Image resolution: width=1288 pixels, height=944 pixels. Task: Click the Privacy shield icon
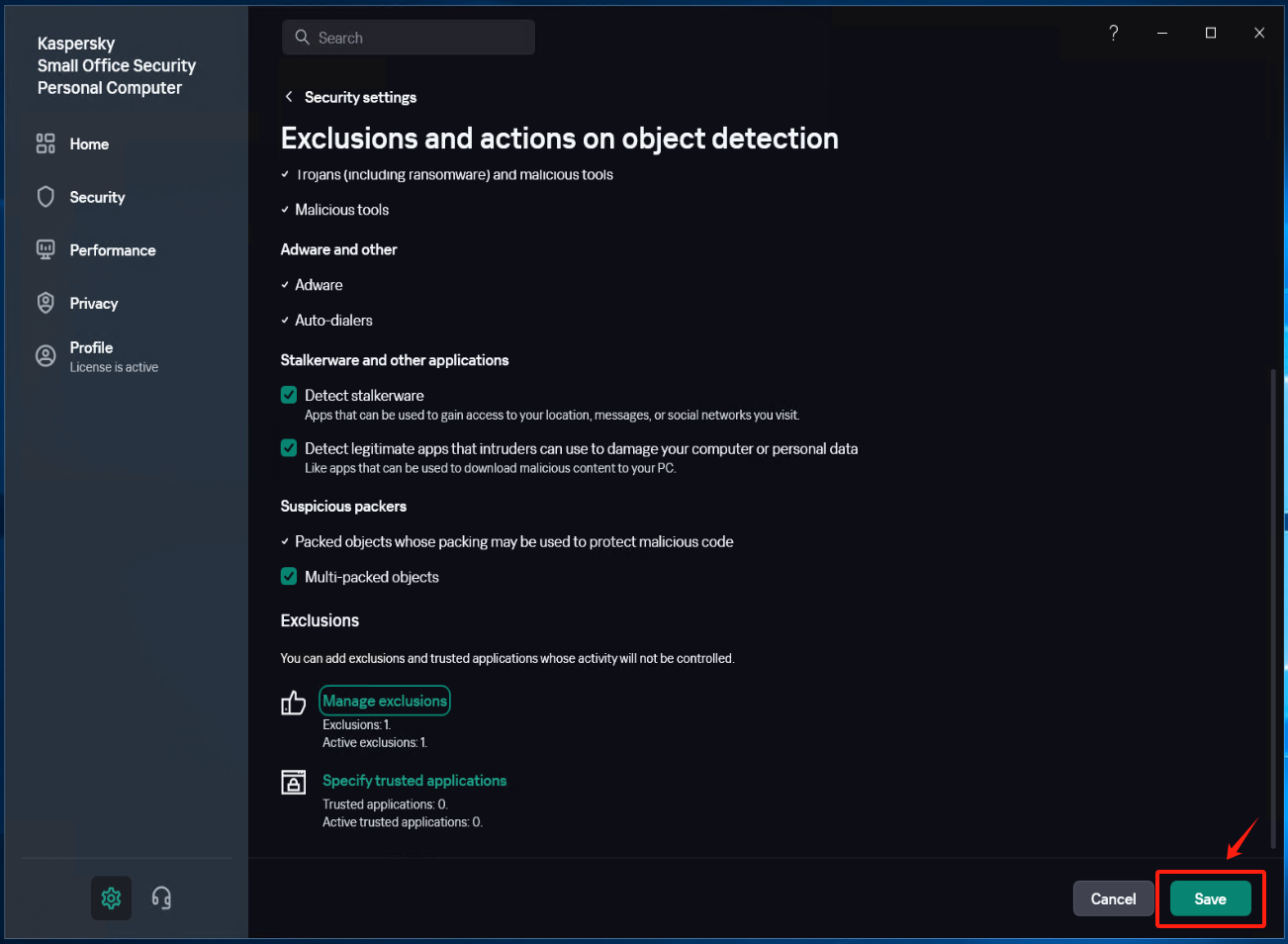46,303
